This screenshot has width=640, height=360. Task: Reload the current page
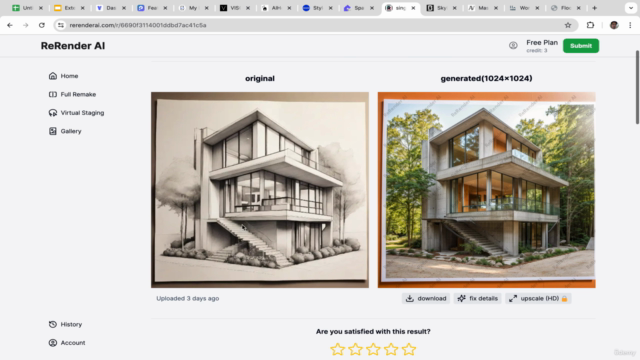(x=42, y=25)
